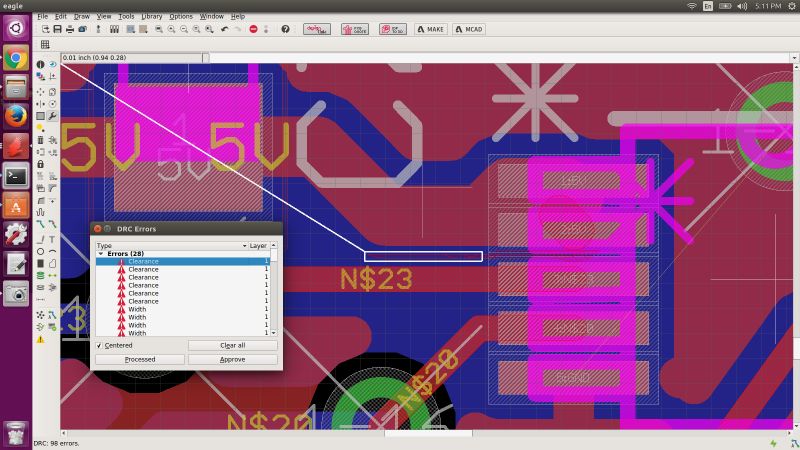The height and width of the screenshot is (450, 800).
Task: Click the Type column sort arrow
Action: (x=244, y=246)
